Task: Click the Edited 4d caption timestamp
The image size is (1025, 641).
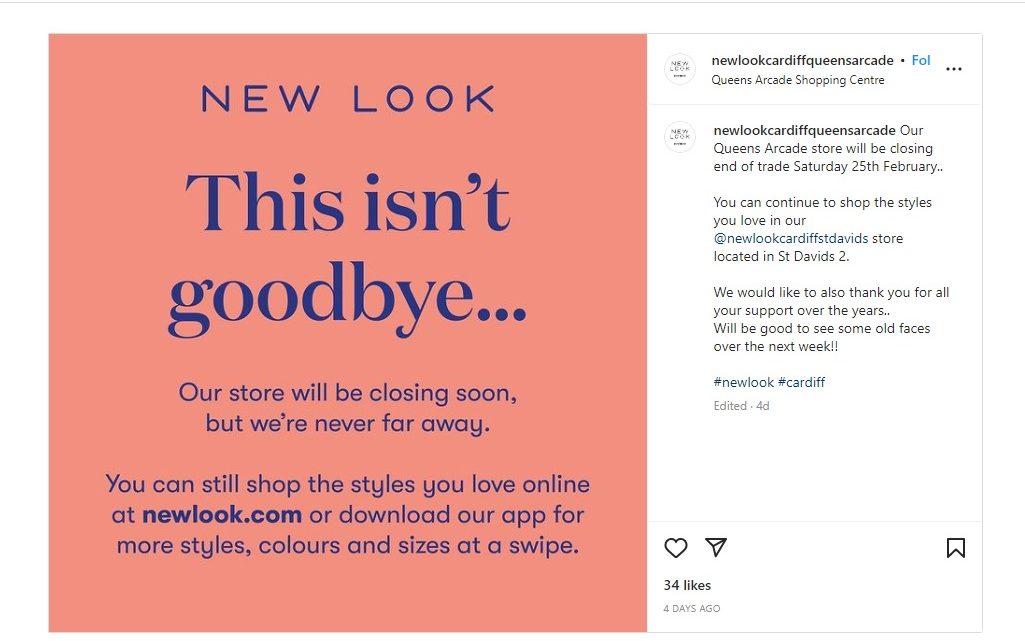Action: (741, 406)
